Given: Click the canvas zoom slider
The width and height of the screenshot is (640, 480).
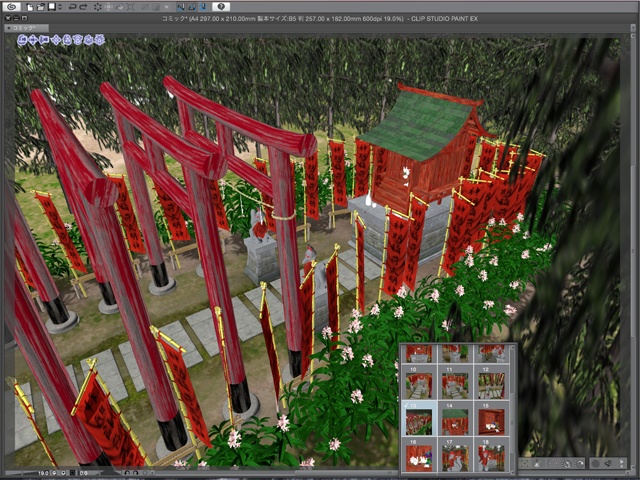Looking at the screenshot, I should pos(21,473).
